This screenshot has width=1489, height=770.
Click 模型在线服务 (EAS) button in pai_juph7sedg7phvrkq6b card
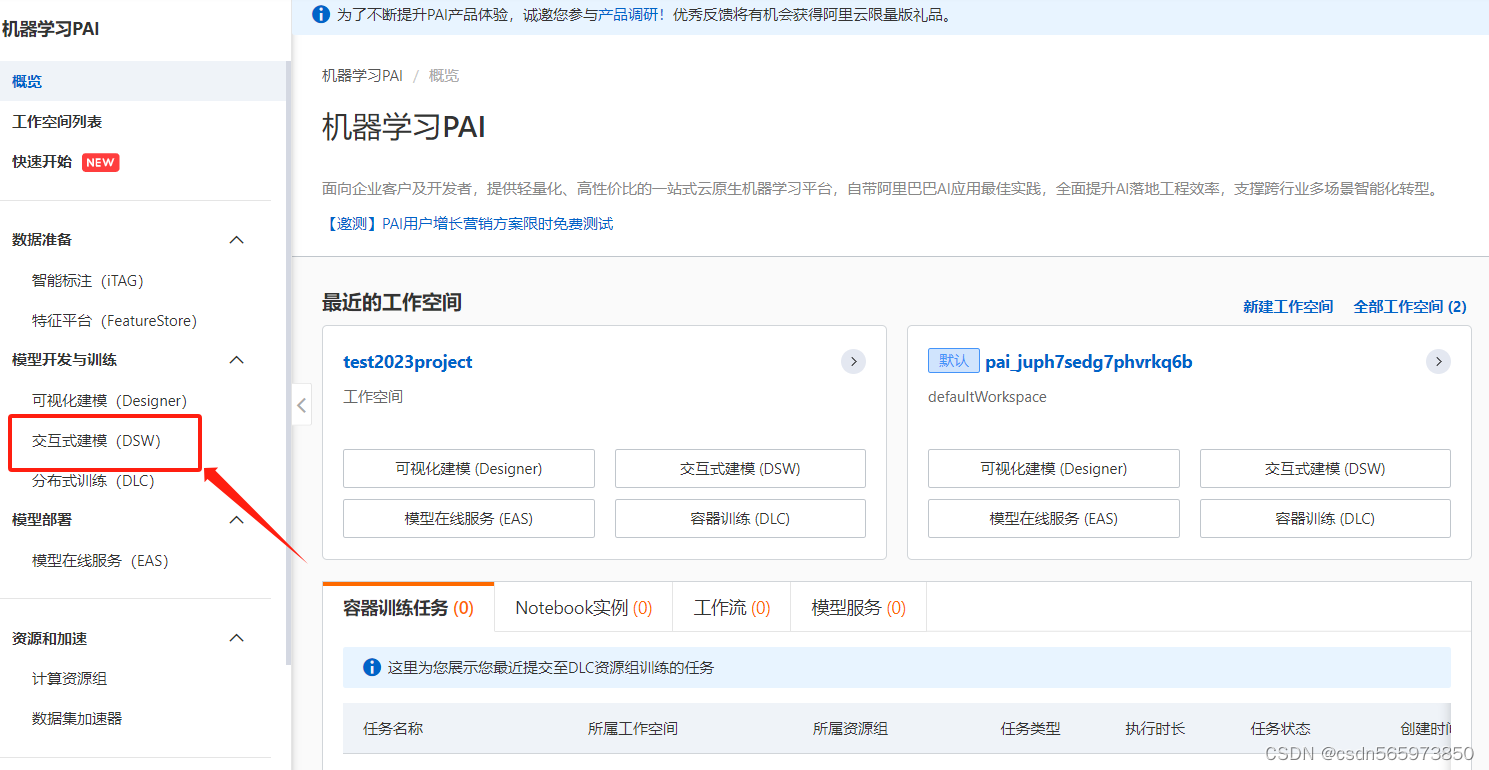click(1054, 518)
